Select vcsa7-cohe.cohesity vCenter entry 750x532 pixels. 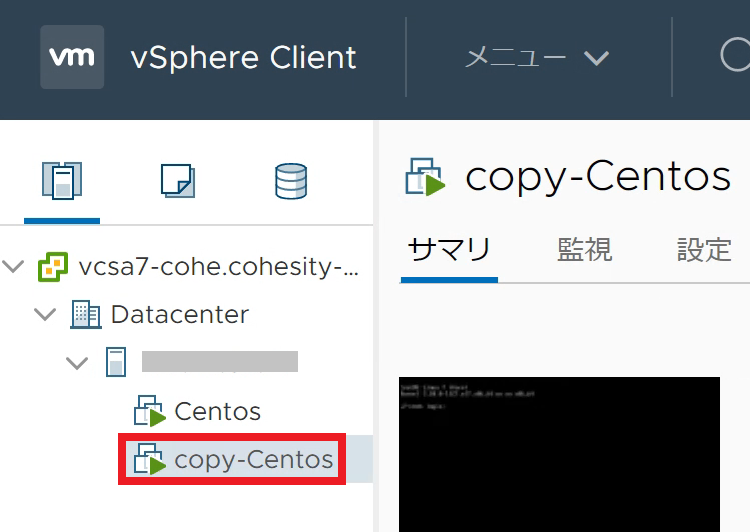point(219,266)
